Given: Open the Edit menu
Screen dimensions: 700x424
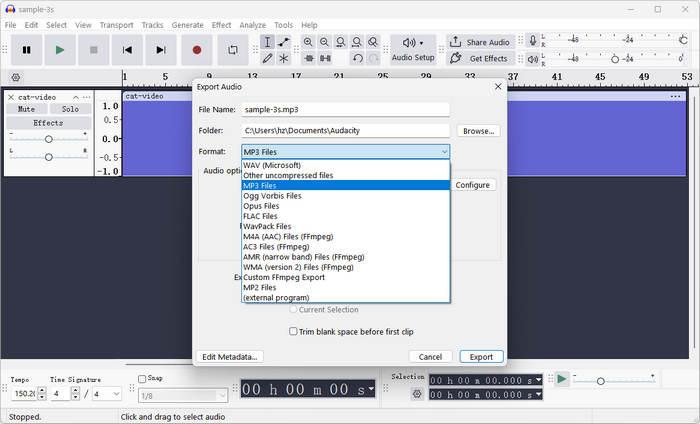Looking at the screenshot, I should tap(31, 25).
